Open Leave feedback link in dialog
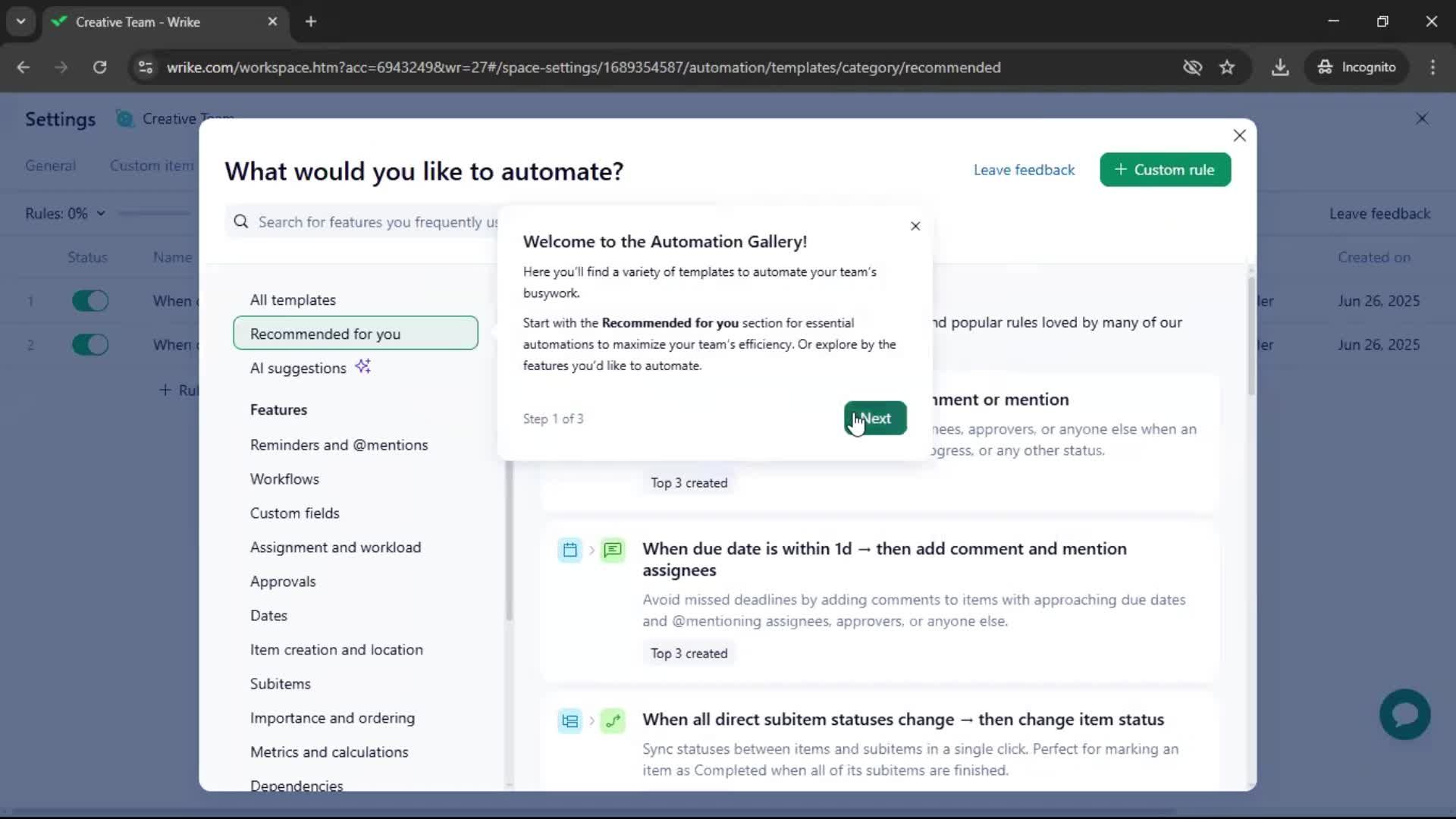This screenshot has height=819, width=1456. 1024,170
